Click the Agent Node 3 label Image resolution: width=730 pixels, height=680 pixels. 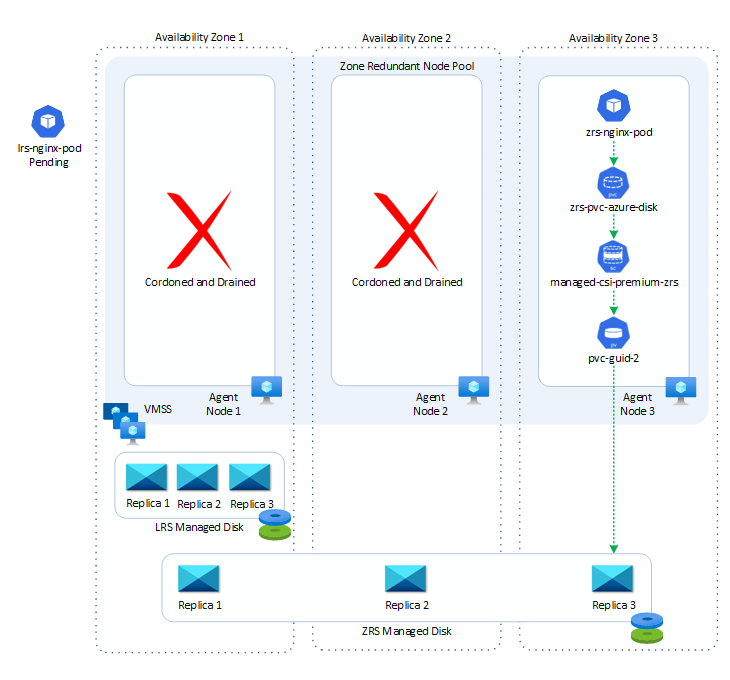[x=637, y=404]
